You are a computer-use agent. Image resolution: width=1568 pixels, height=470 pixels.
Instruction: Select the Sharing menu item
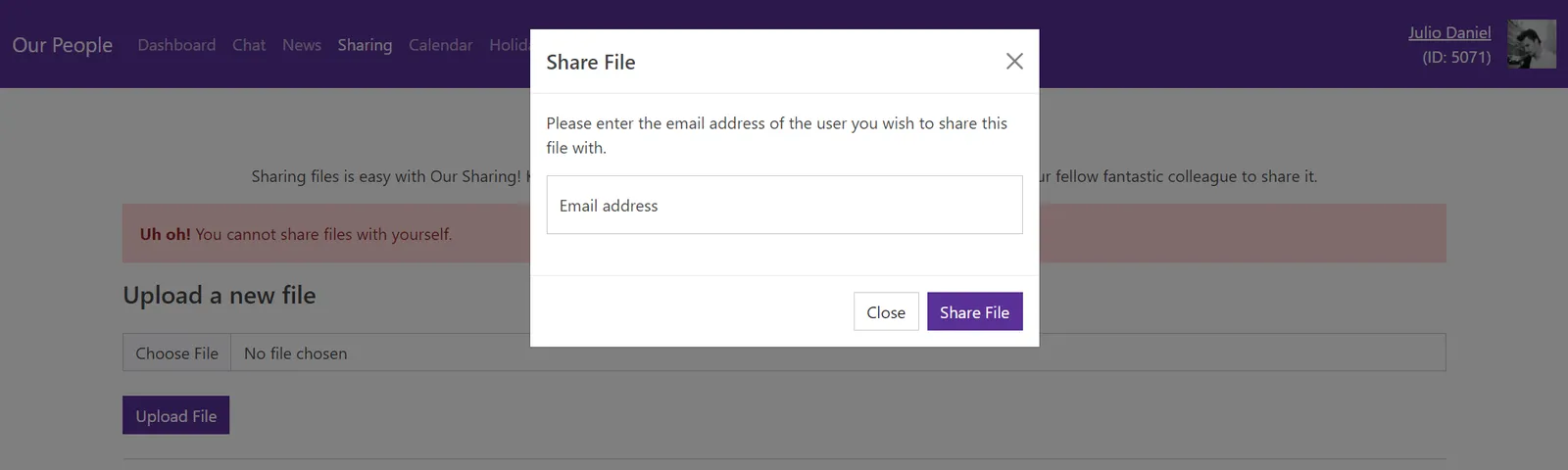tap(365, 45)
